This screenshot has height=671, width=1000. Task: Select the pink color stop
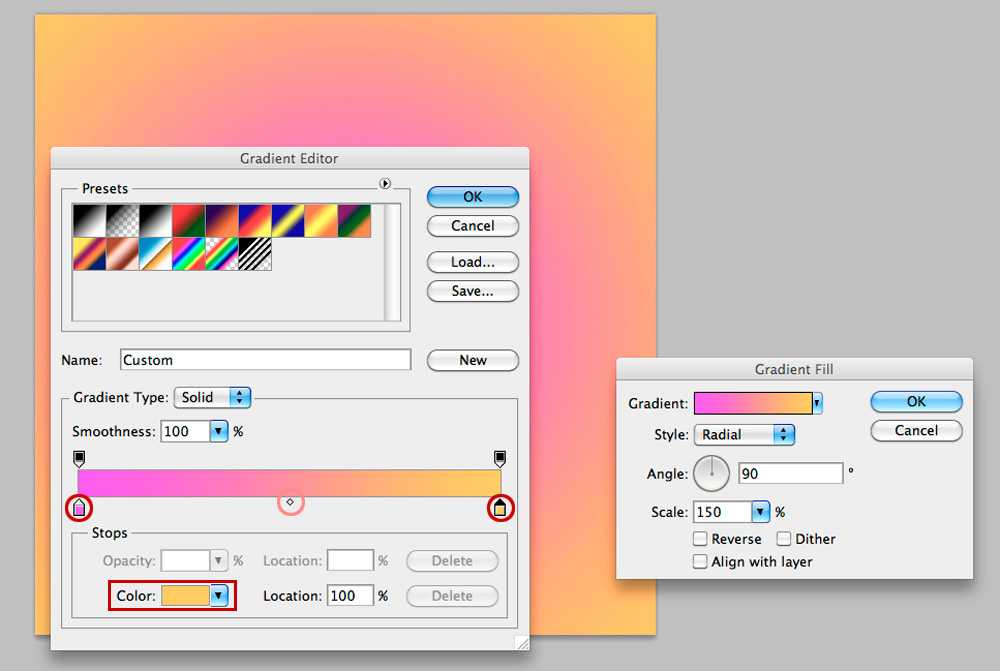point(79,508)
